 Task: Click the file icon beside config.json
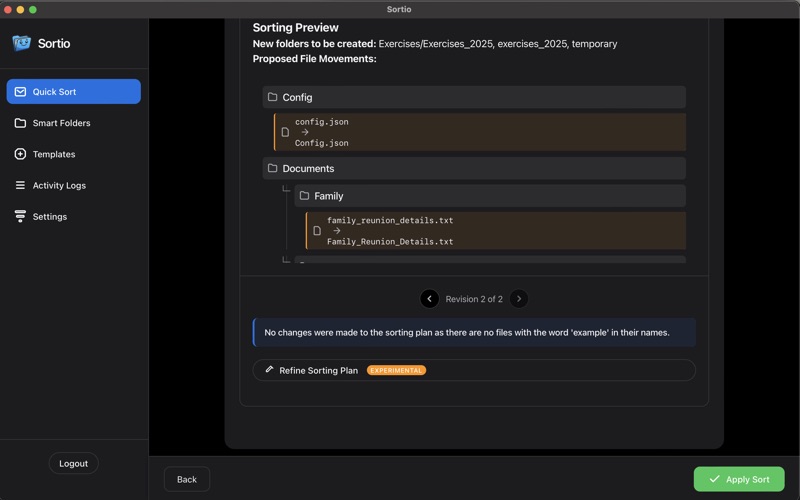click(285, 132)
